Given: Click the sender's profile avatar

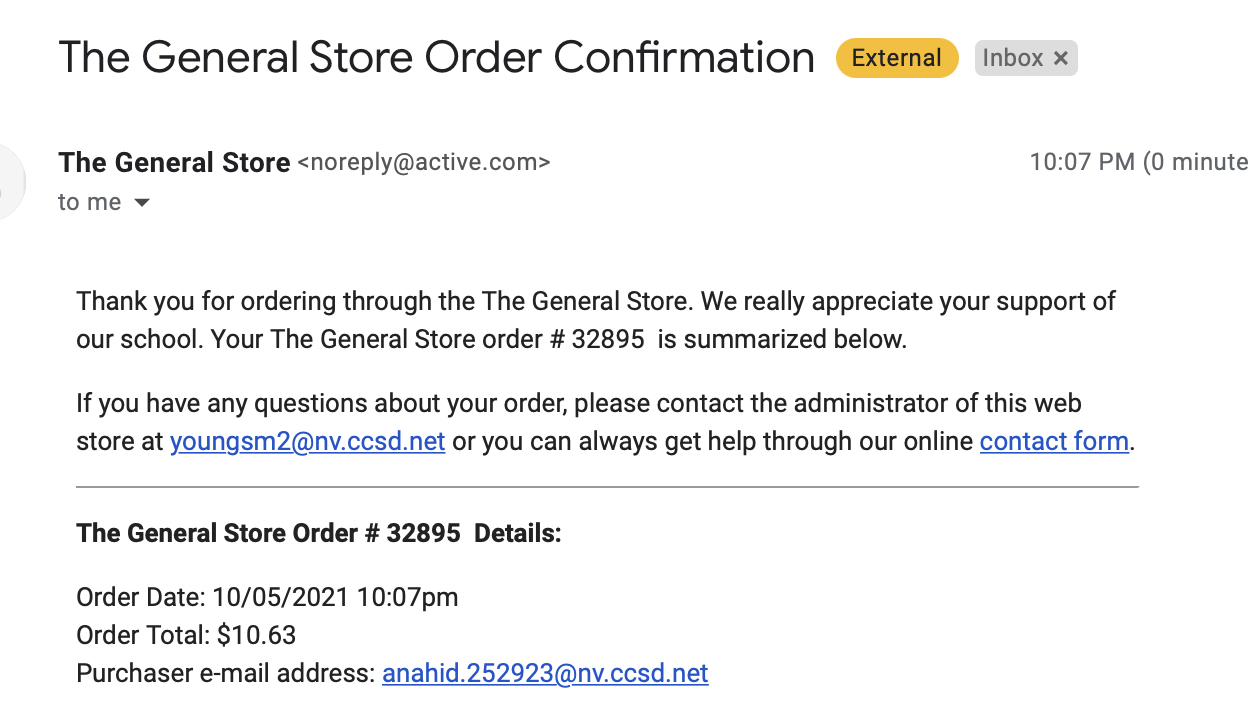Looking at the screenshot, I should click(10, 182).
